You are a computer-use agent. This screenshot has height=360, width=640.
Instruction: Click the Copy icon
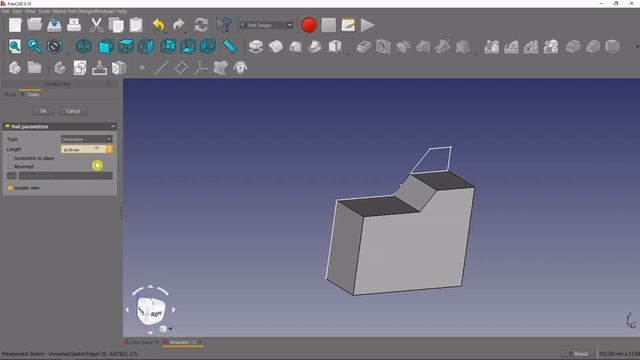pos(116,25)
